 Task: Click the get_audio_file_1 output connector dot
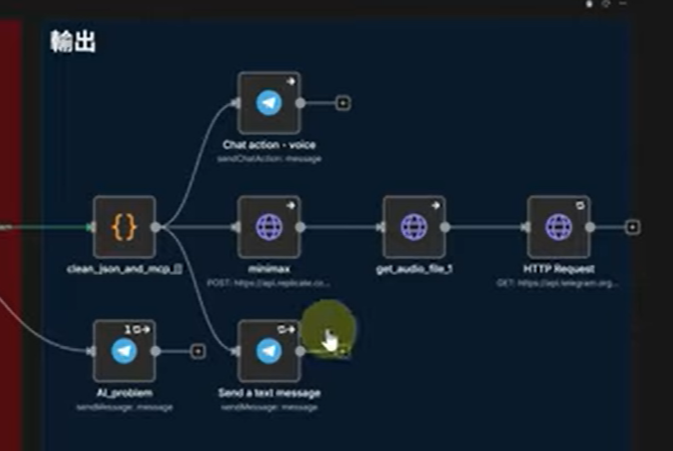pos(445,227)
